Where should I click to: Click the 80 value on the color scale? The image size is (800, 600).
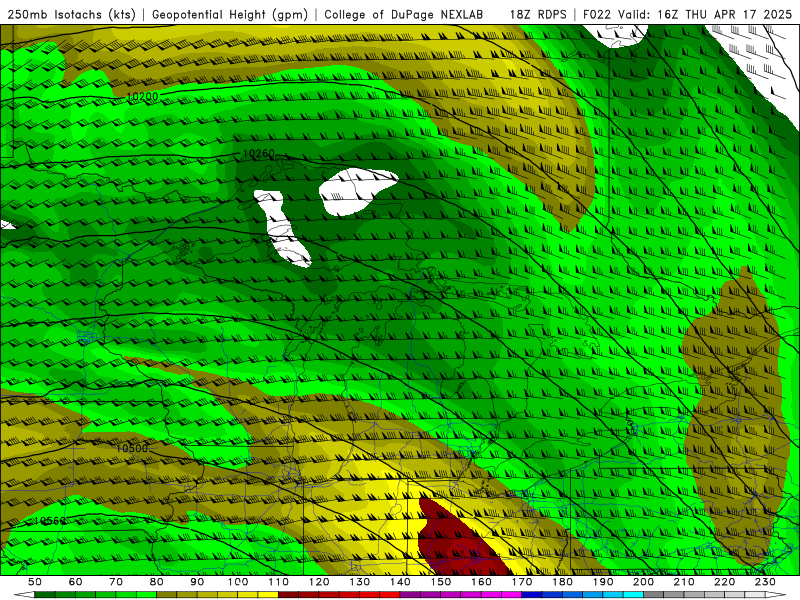[x=157, y=582]
